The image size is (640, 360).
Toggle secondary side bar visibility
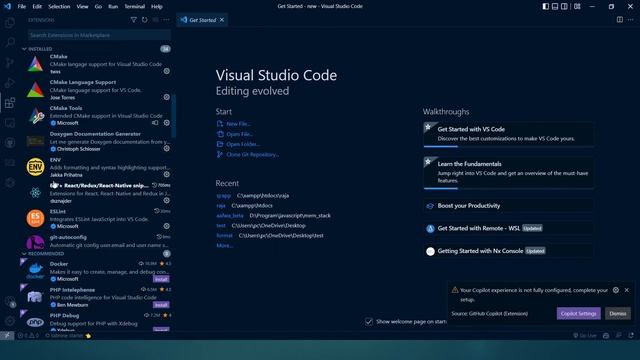(x=564, y=6)
